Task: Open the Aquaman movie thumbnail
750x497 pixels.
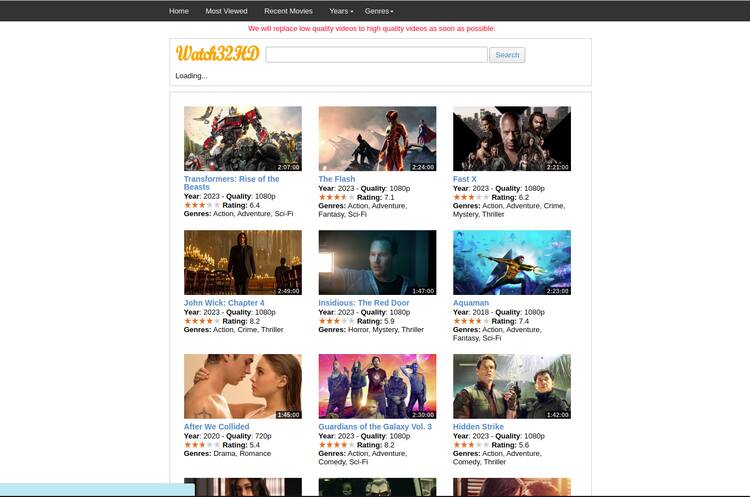Action: coord(512,262)
